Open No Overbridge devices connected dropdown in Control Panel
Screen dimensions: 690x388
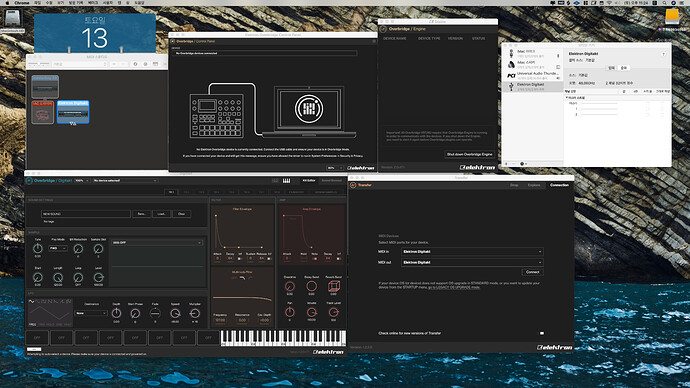264,53
